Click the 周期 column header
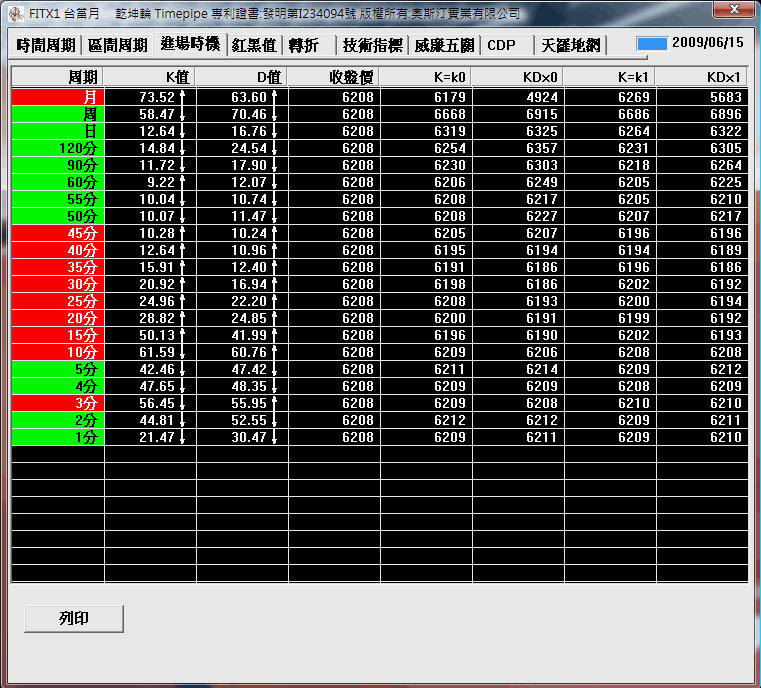 click(58, 77)
